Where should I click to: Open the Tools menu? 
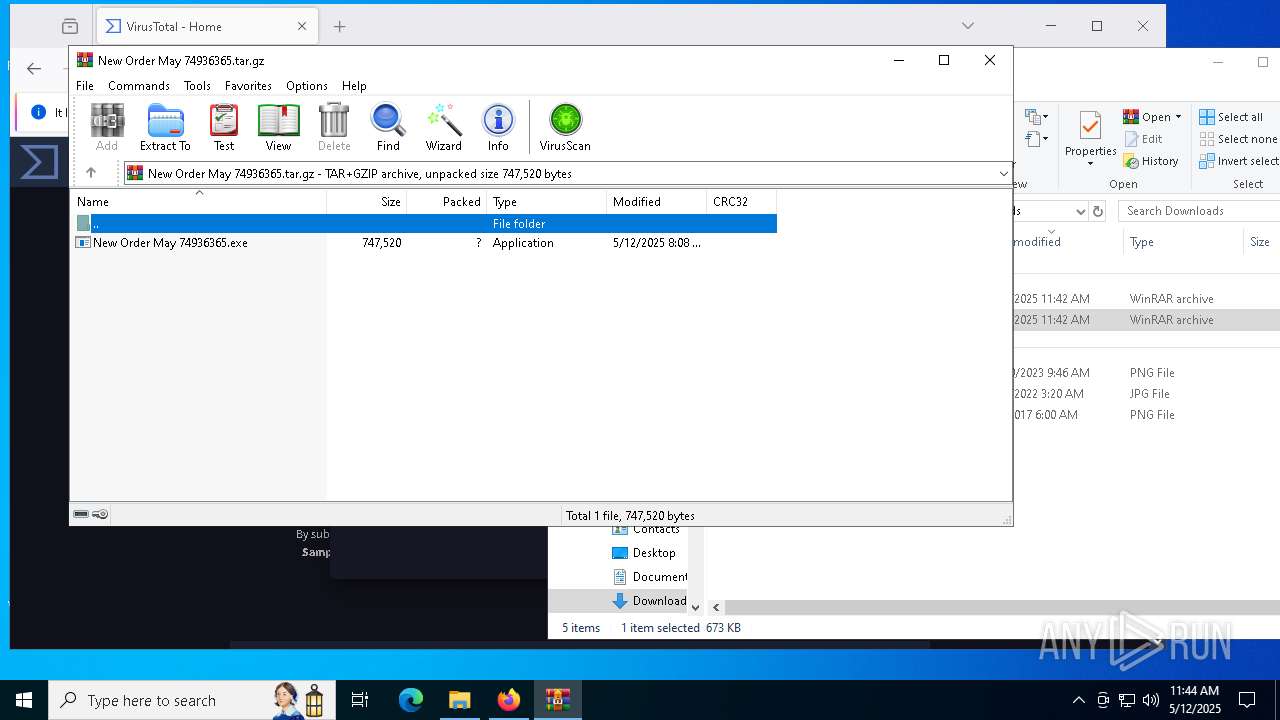tap(197, 86)
